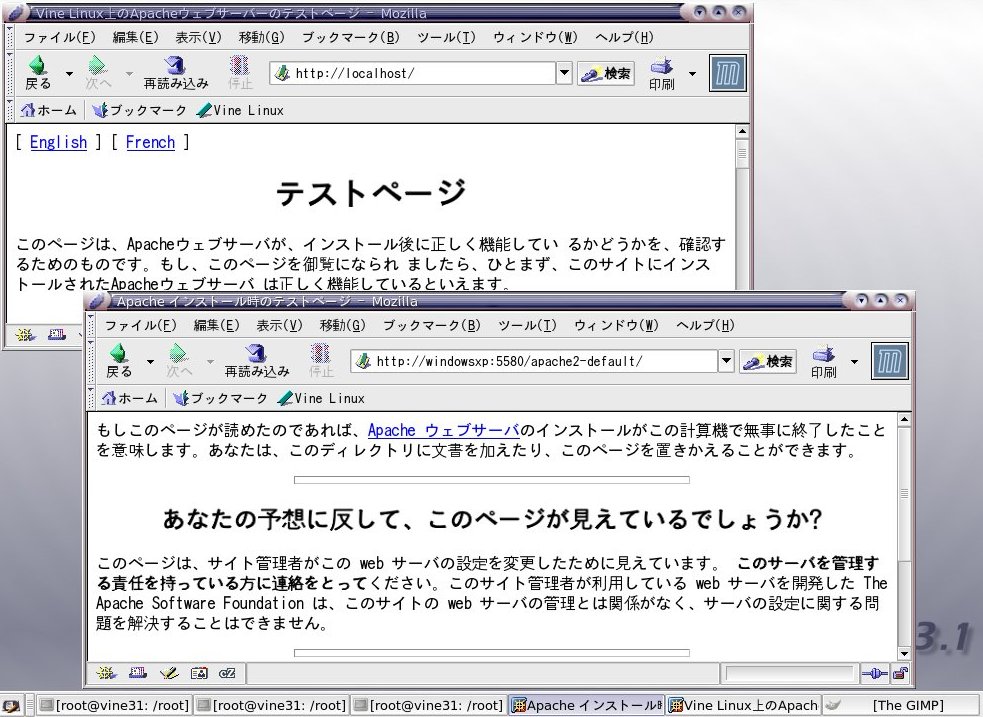This screenshot has height=717, width=983.
Task: Click the Mozilla M throbber in windowsxp window
Action: [890, 361]
